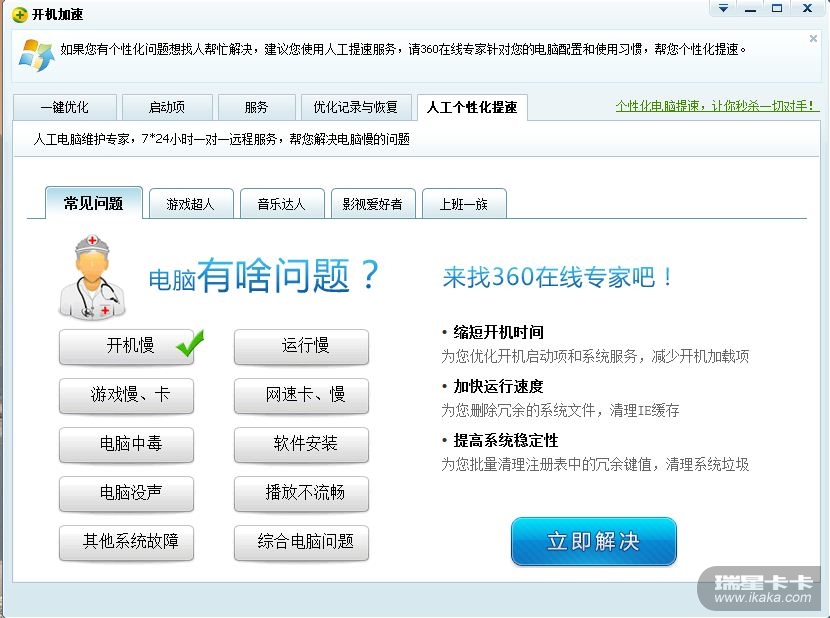Open the 音乐达人 category tab
Viewport: 830px width, 618px height.
(x=282, y=204)
